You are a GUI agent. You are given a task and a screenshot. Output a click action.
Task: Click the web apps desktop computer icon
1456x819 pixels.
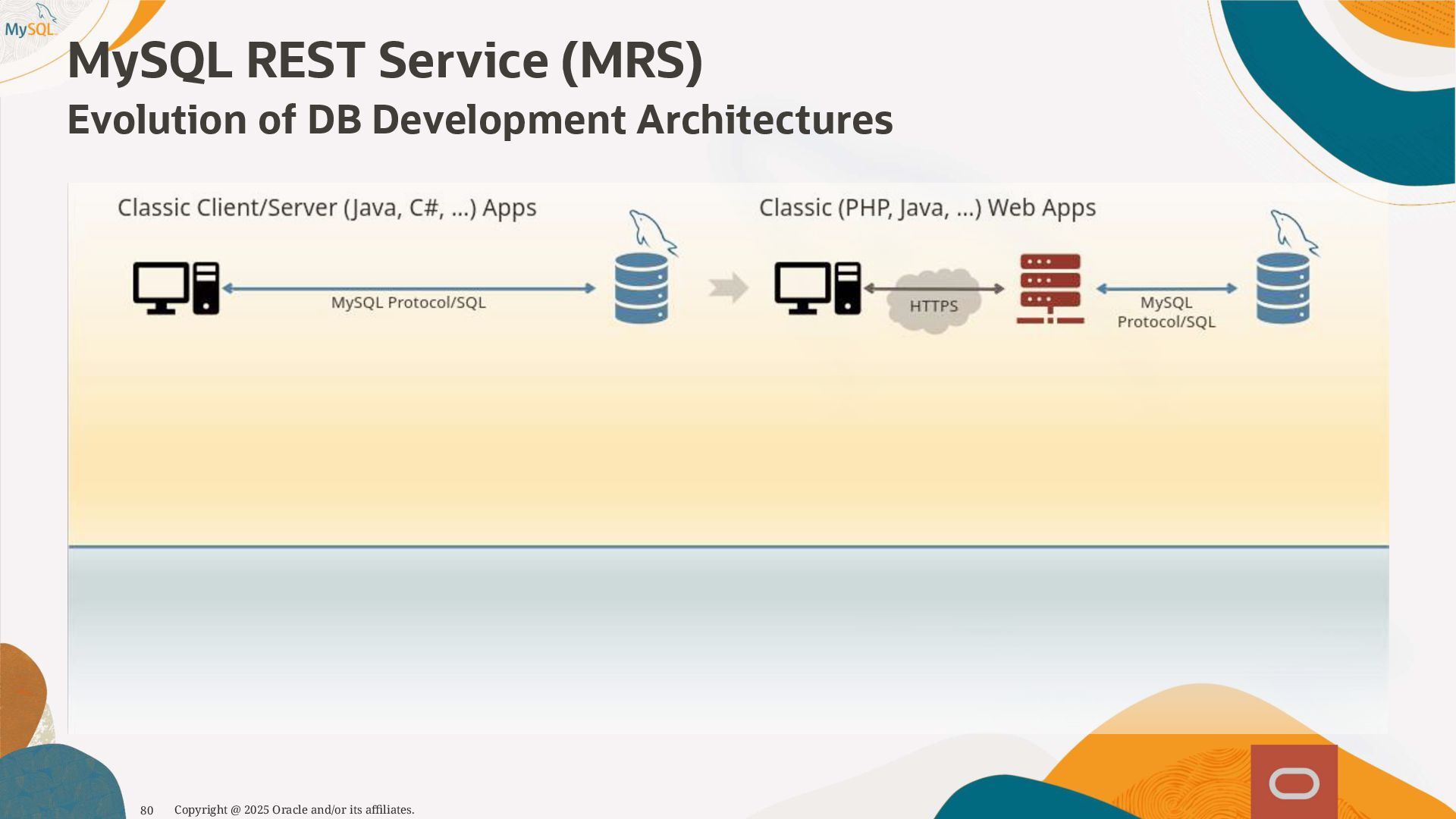817,288
